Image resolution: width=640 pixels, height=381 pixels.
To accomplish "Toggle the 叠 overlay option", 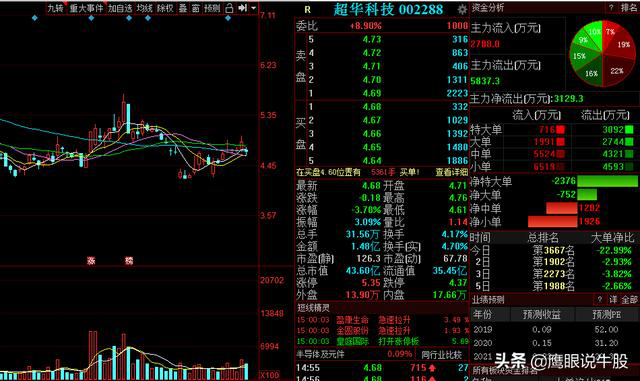I will (183, 8).
